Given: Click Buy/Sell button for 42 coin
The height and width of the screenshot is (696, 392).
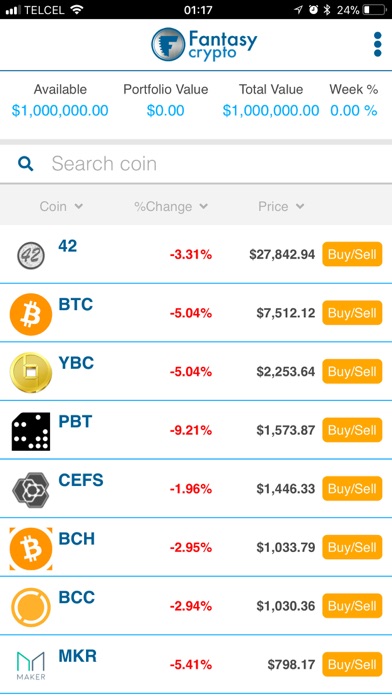Looking at the screenshot, I should 352,254.
